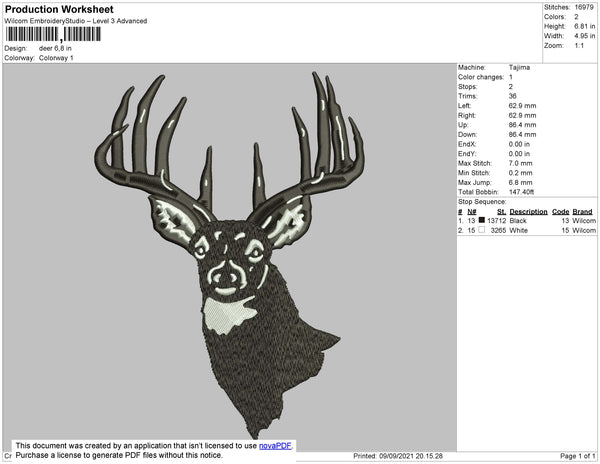Click the N# column header
The width and height of the screenshot is (600, 464).
coord(472,212)
